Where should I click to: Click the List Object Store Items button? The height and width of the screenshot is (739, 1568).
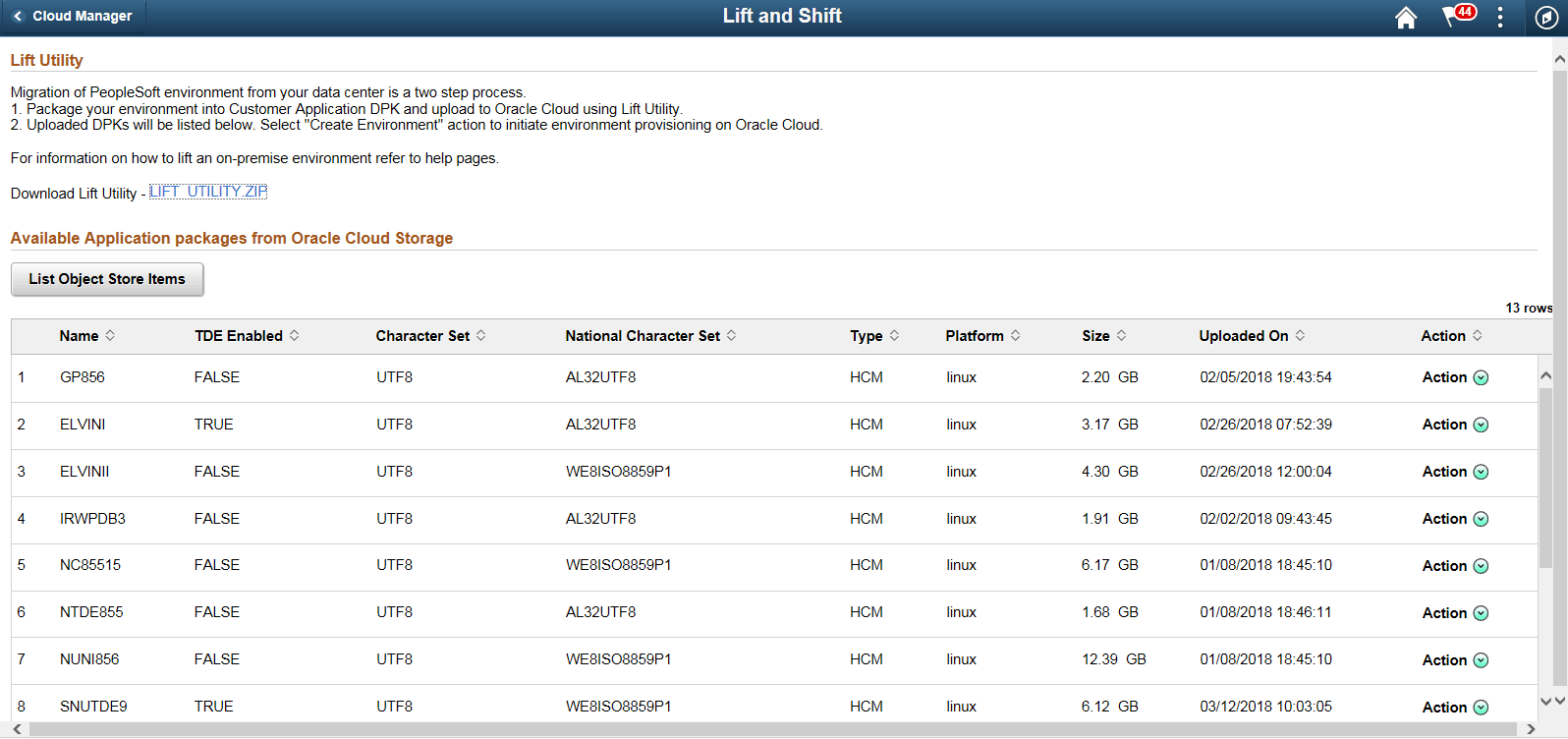coord(107,279)
